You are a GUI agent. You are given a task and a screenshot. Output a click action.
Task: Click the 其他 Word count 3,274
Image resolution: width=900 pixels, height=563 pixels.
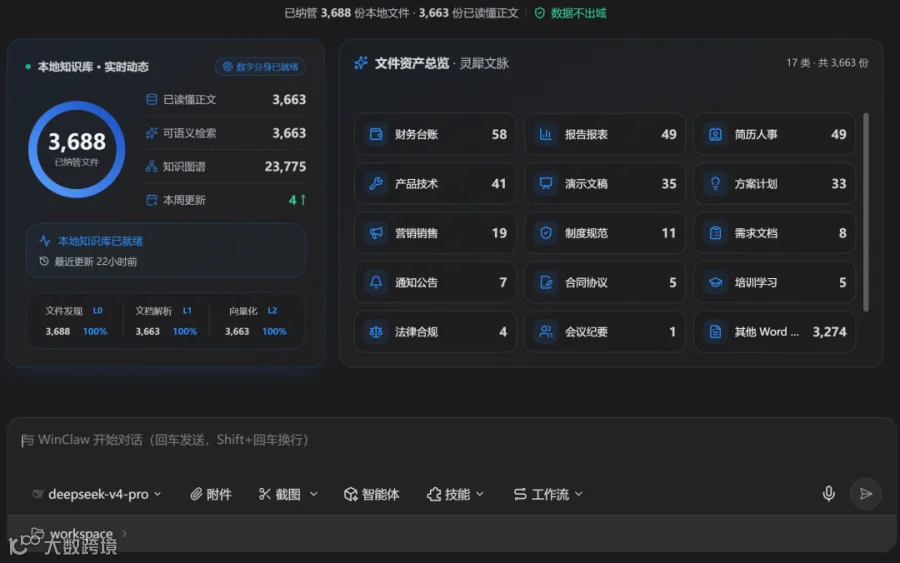click(x=829, y=332)
